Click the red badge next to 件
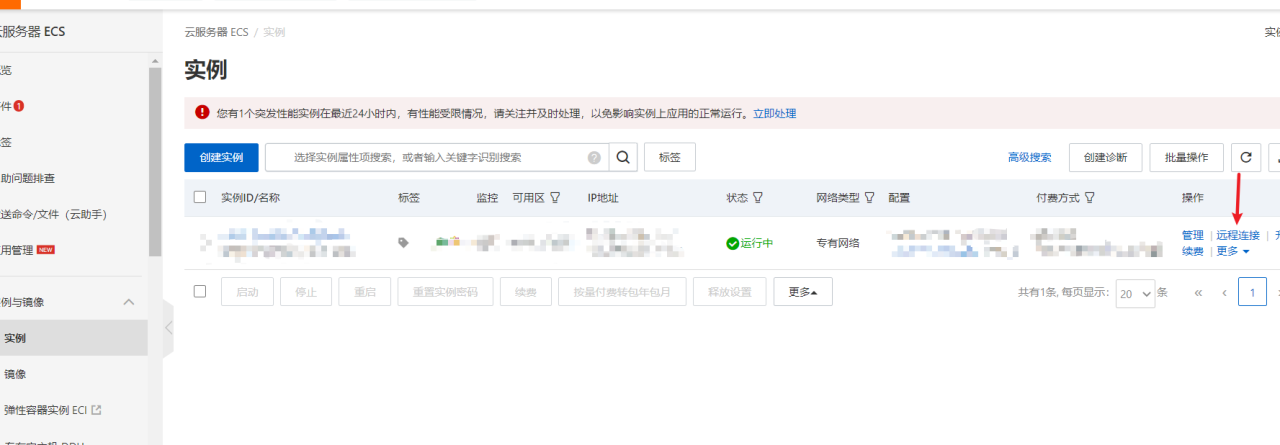This screenshot has width=1280, height=445. 19,106
